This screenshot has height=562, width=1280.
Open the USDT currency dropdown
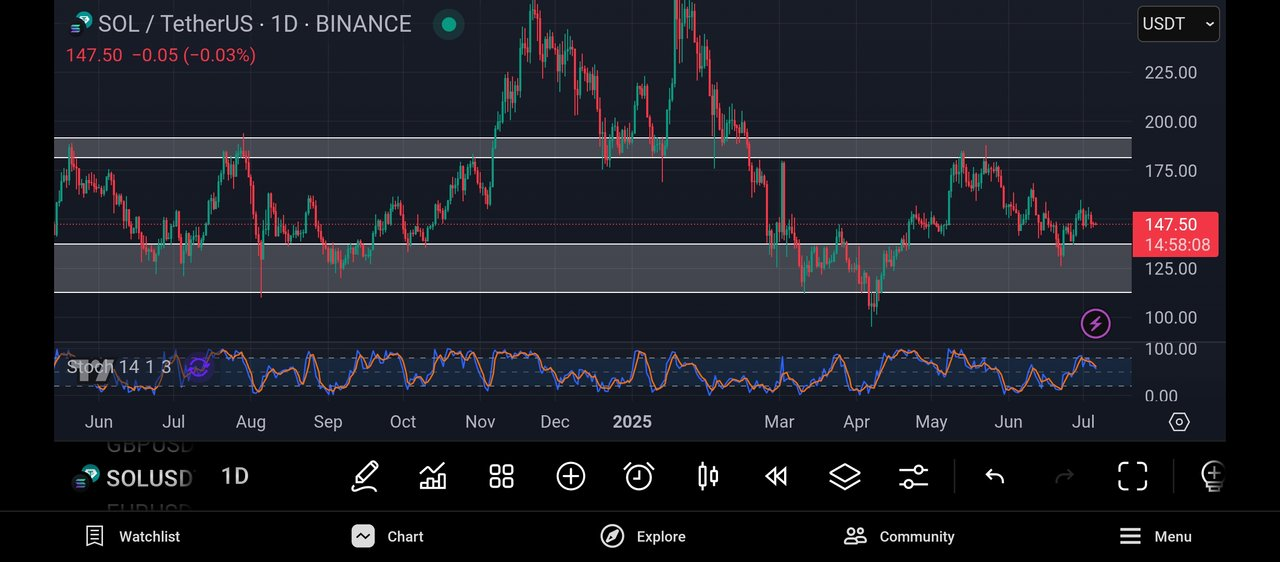point(1178,24)
